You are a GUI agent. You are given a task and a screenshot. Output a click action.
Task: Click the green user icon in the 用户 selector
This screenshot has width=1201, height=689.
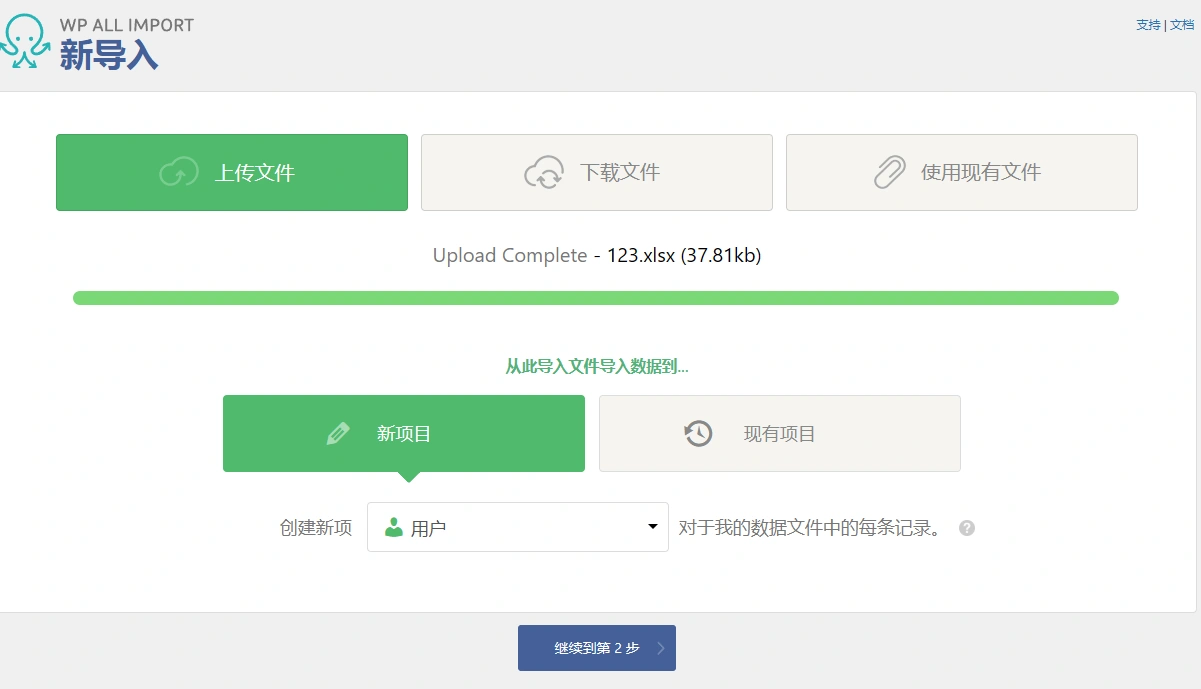pos(394,526)
